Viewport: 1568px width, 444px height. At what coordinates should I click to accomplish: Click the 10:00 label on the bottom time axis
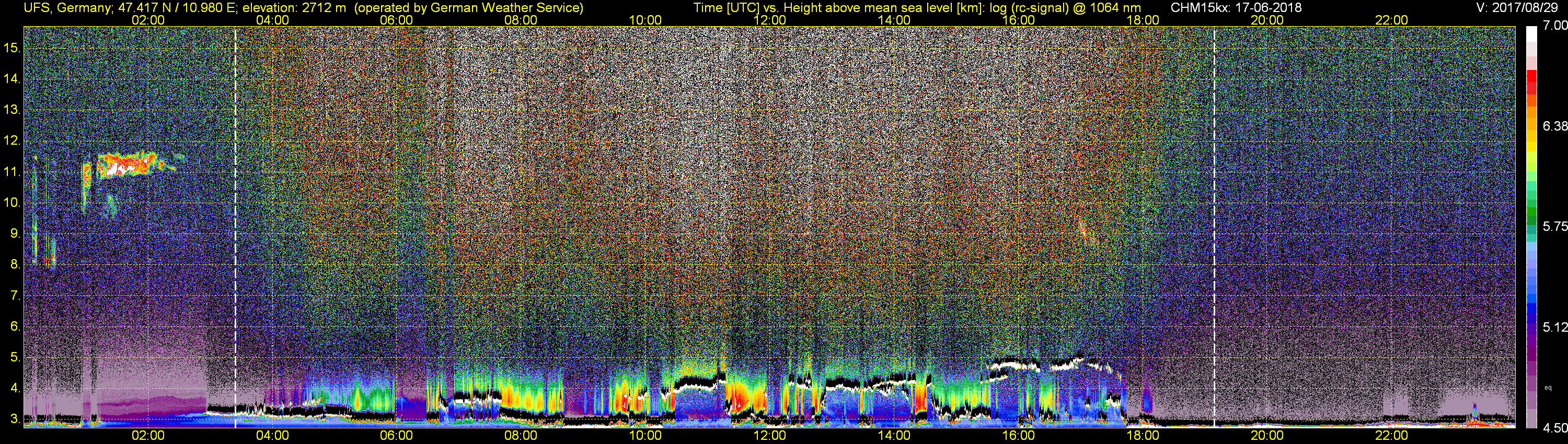pyautogui.click(x=645, y=436)
